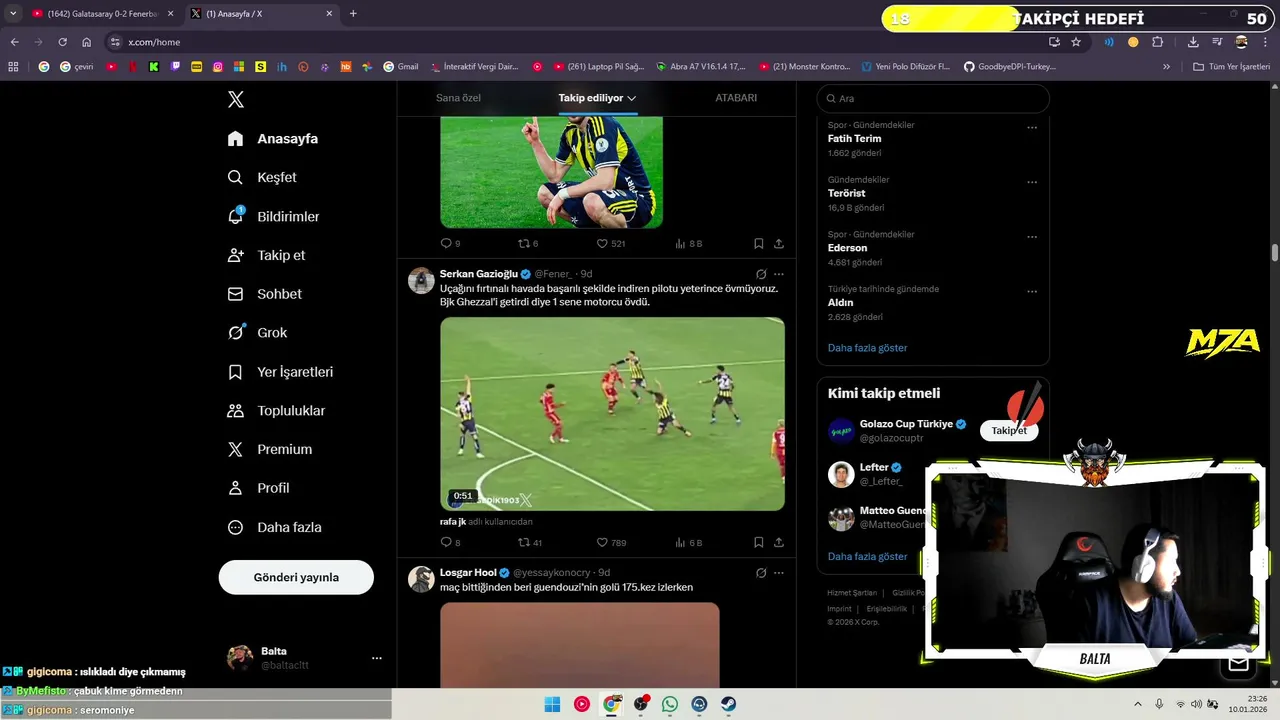Click the Gönderi yayınla button
This screenshot has width=1280, height=720.
(296, 577)
